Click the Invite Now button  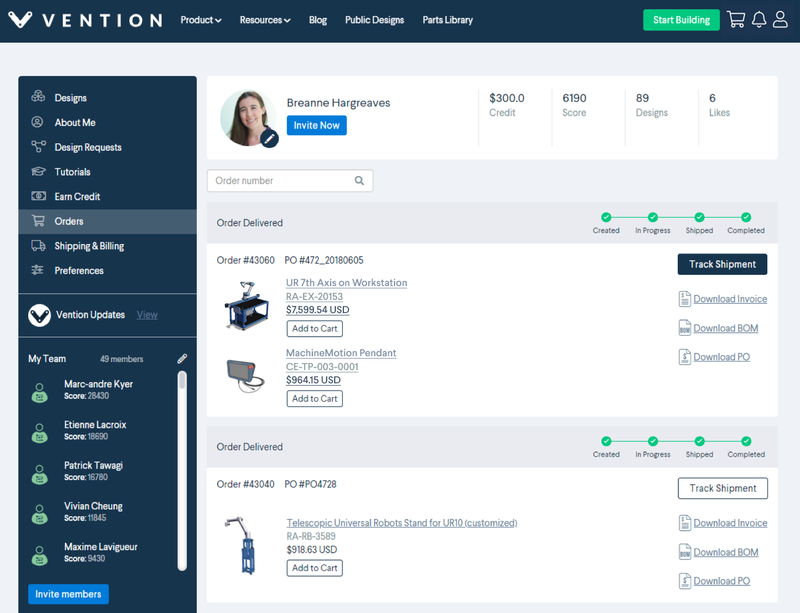316,125
